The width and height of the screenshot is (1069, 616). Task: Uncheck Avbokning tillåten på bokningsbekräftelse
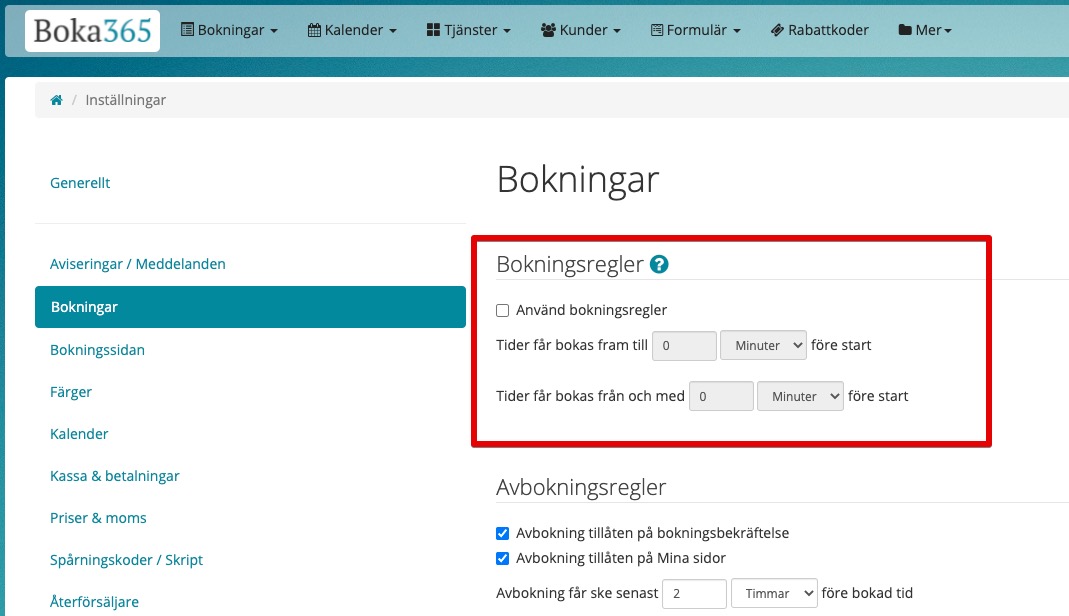tap(503, 533)
